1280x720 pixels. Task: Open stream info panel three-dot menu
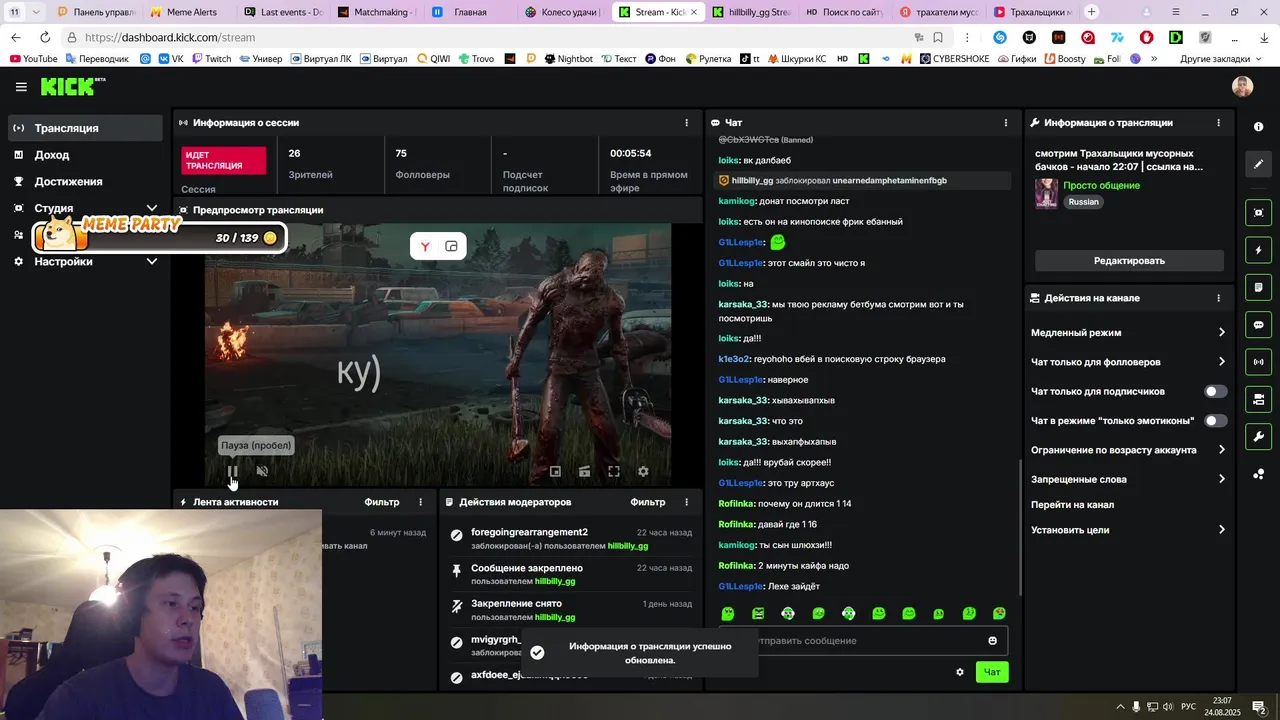tap(1218, 123)
